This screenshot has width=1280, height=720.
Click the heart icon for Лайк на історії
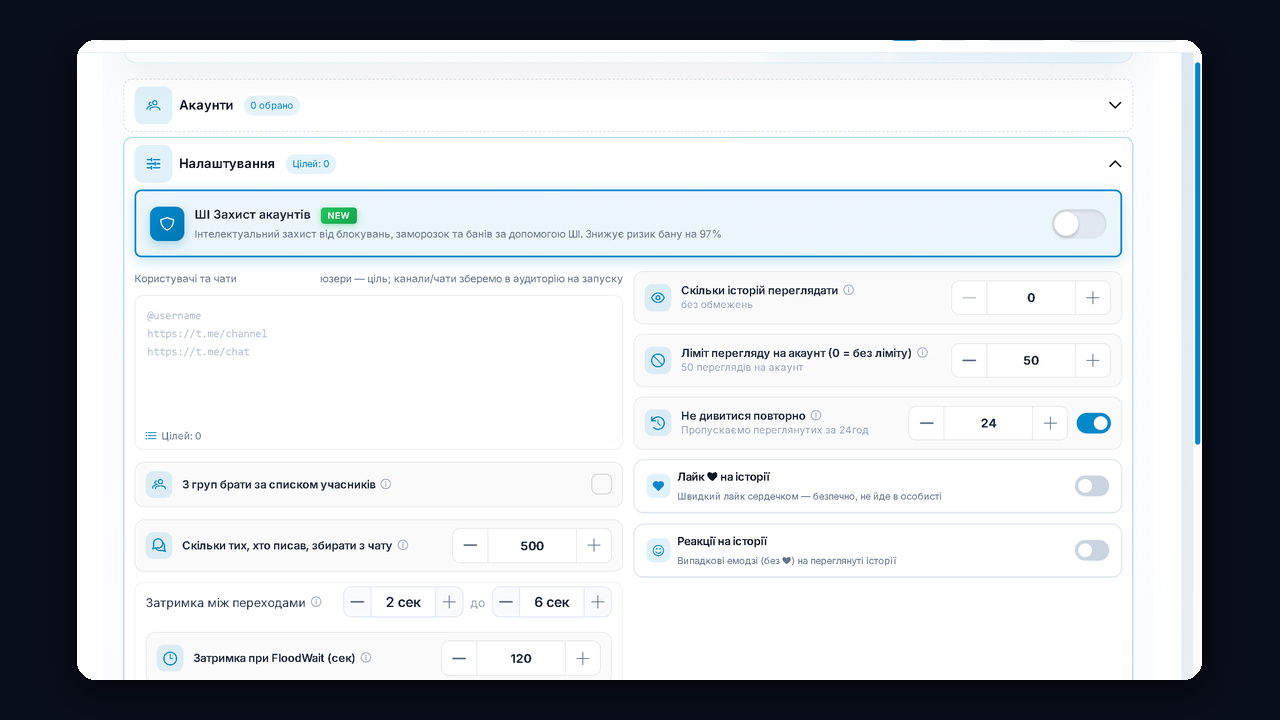point(658,486)
